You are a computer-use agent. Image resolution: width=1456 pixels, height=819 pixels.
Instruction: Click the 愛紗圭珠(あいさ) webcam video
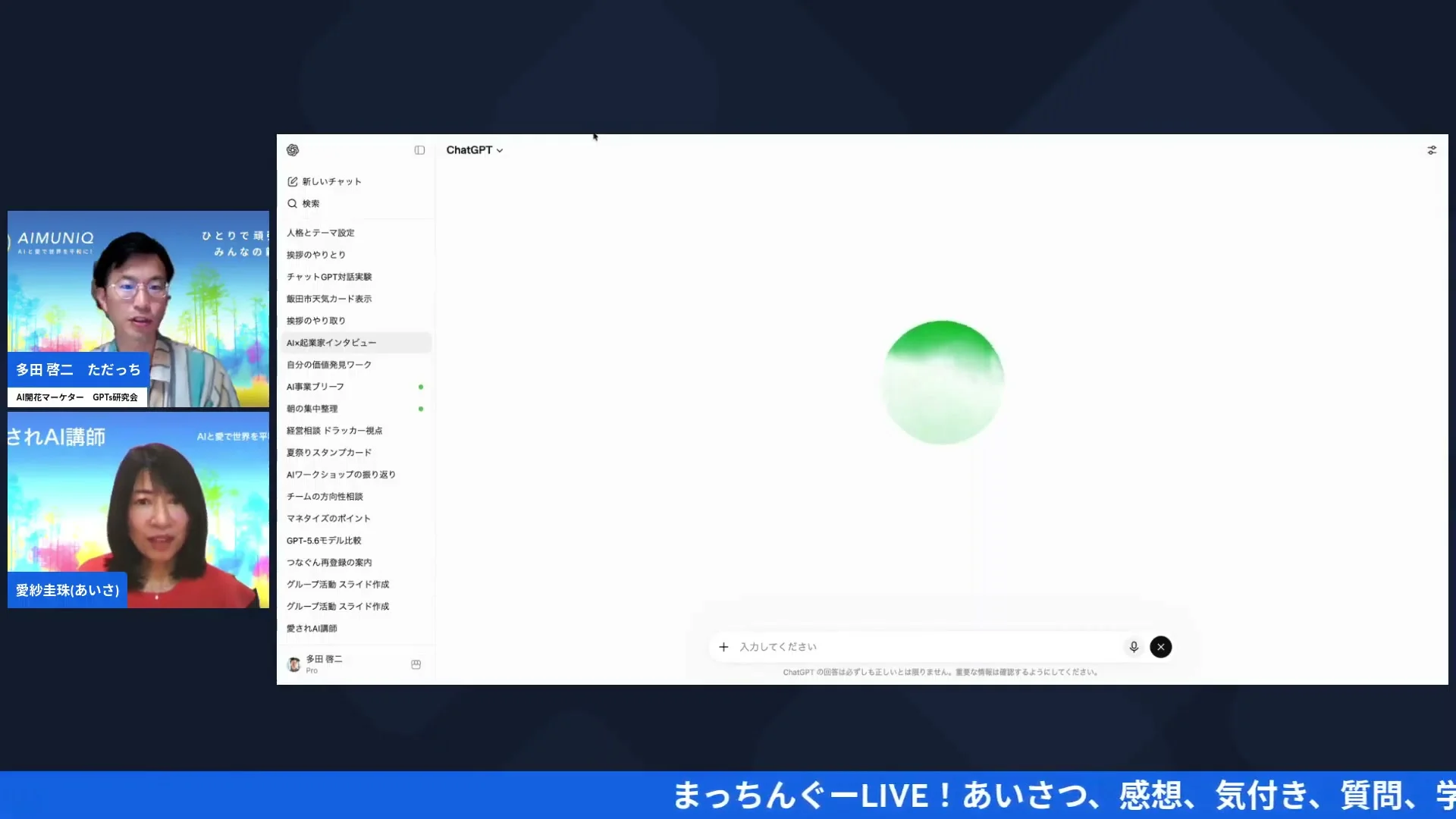tap(138, 510)
